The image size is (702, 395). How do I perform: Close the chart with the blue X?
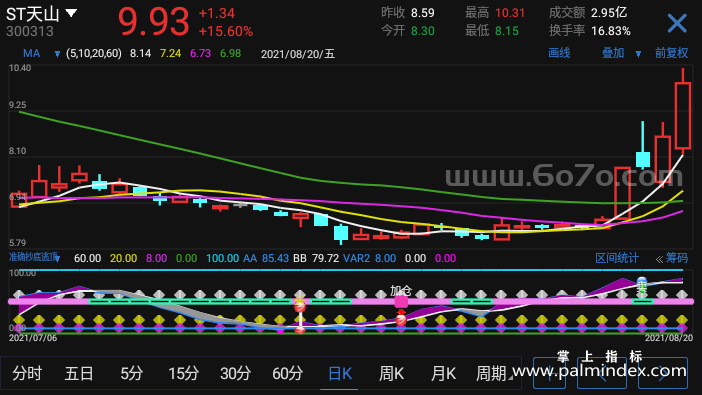pyautogui.click(x=677, y=23)
